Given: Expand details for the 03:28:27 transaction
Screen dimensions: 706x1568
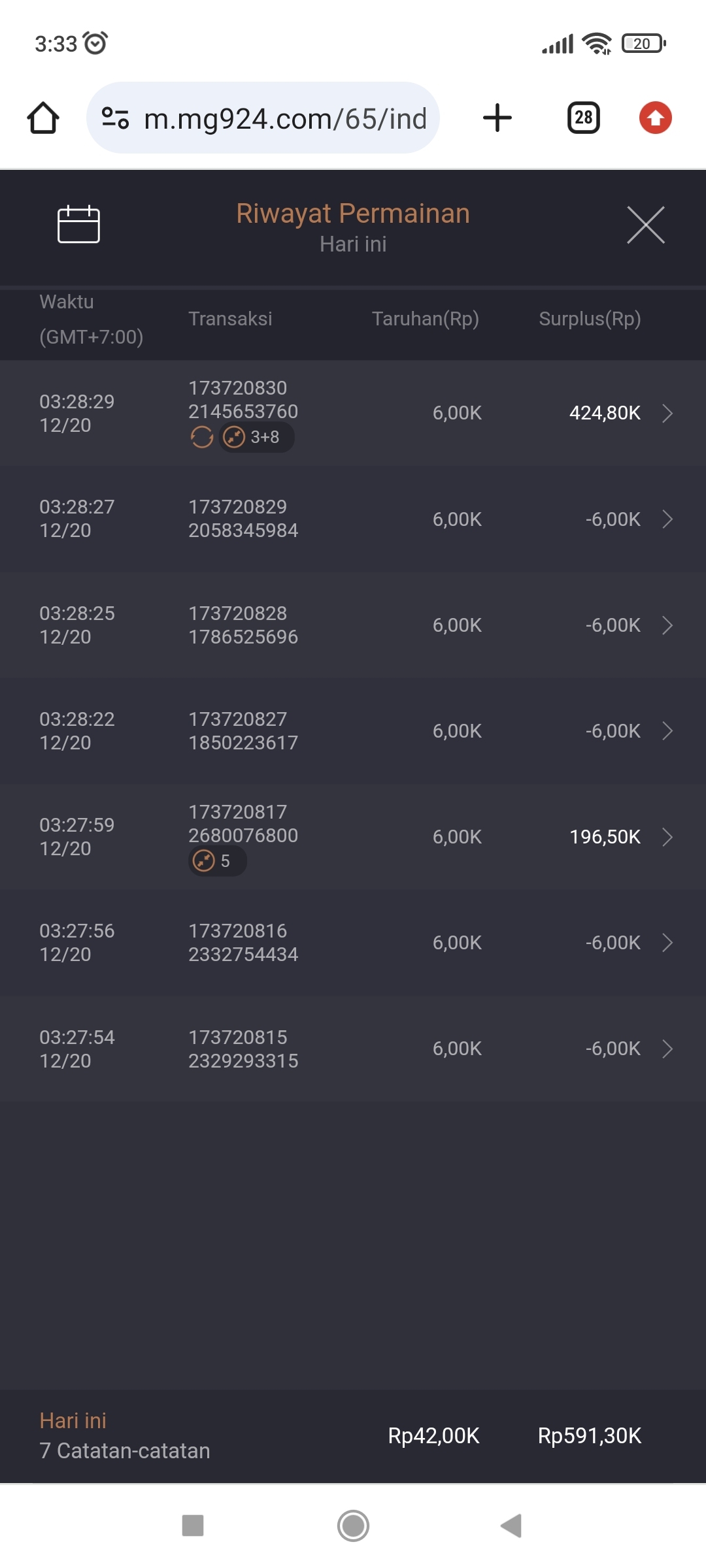Looking at the screenshot, I should coord(667,519).
